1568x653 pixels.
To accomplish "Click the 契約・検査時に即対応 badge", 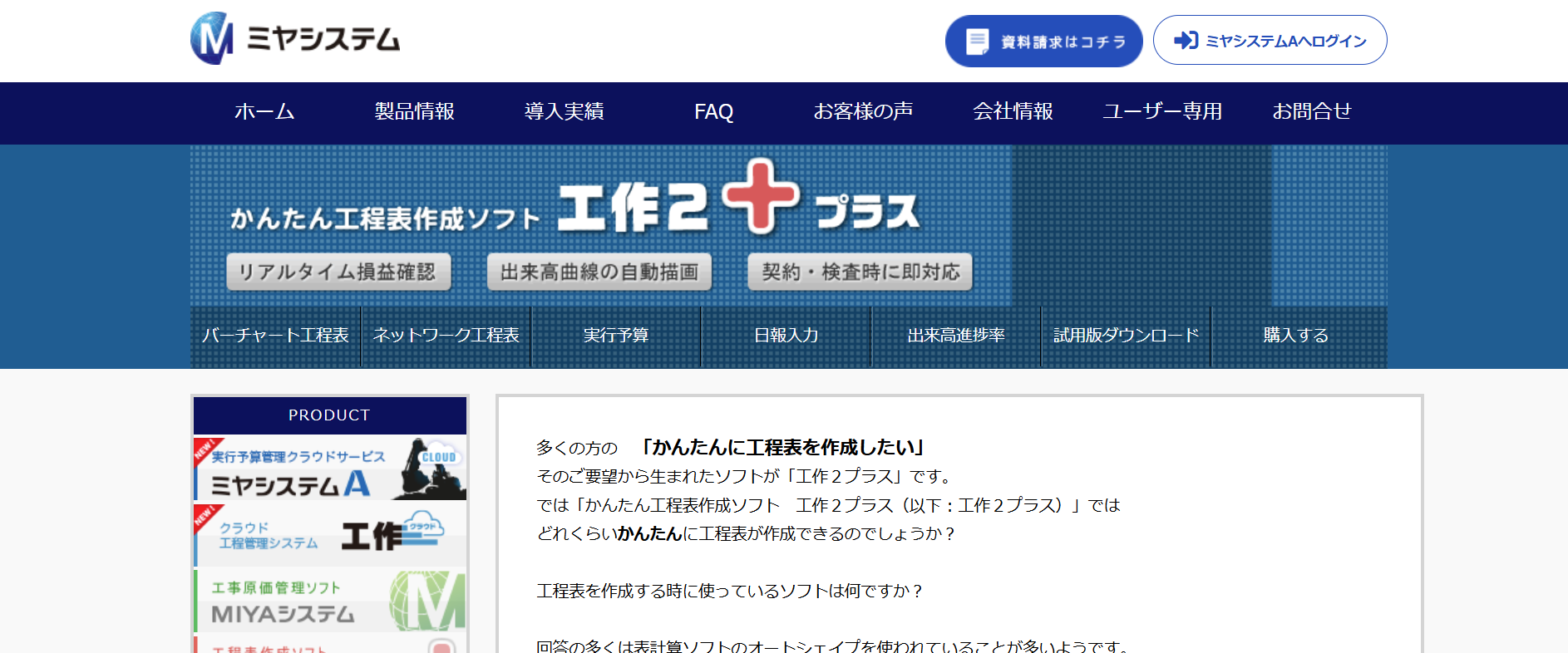I will coord(860,272).
